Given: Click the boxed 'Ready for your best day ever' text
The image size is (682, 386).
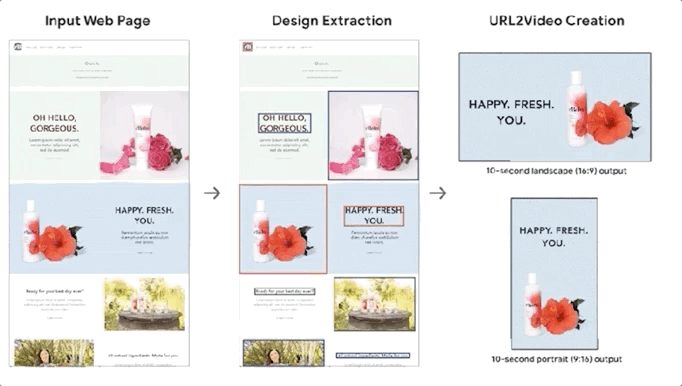Looking at the screenshot, I should 285,291.
